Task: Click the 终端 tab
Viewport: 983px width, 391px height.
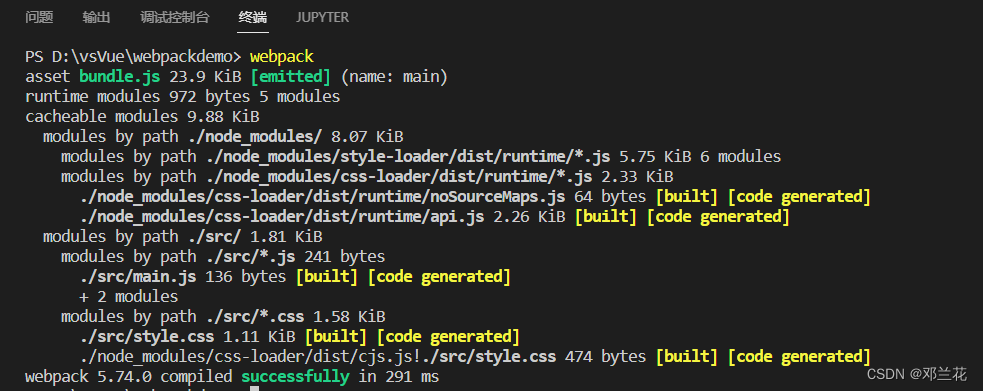Action: (253, 18)
